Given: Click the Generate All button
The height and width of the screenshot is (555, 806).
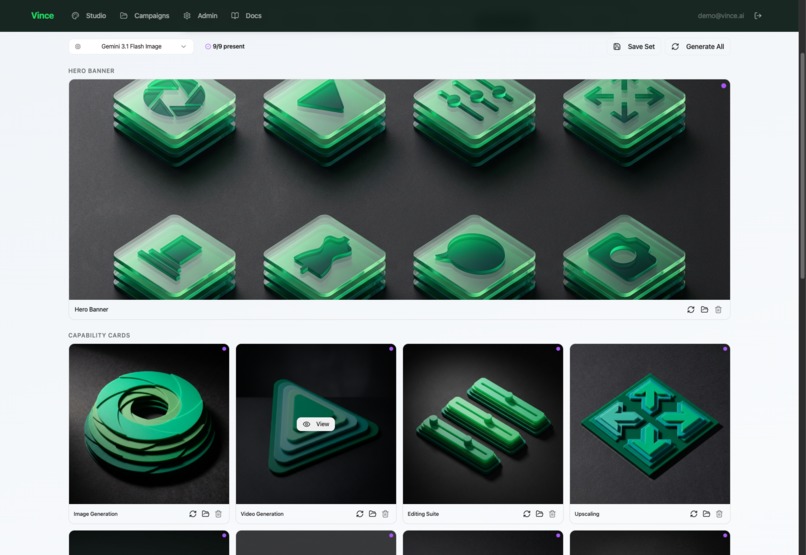Looking at the screenshot, I should click(x=698, y=46).
